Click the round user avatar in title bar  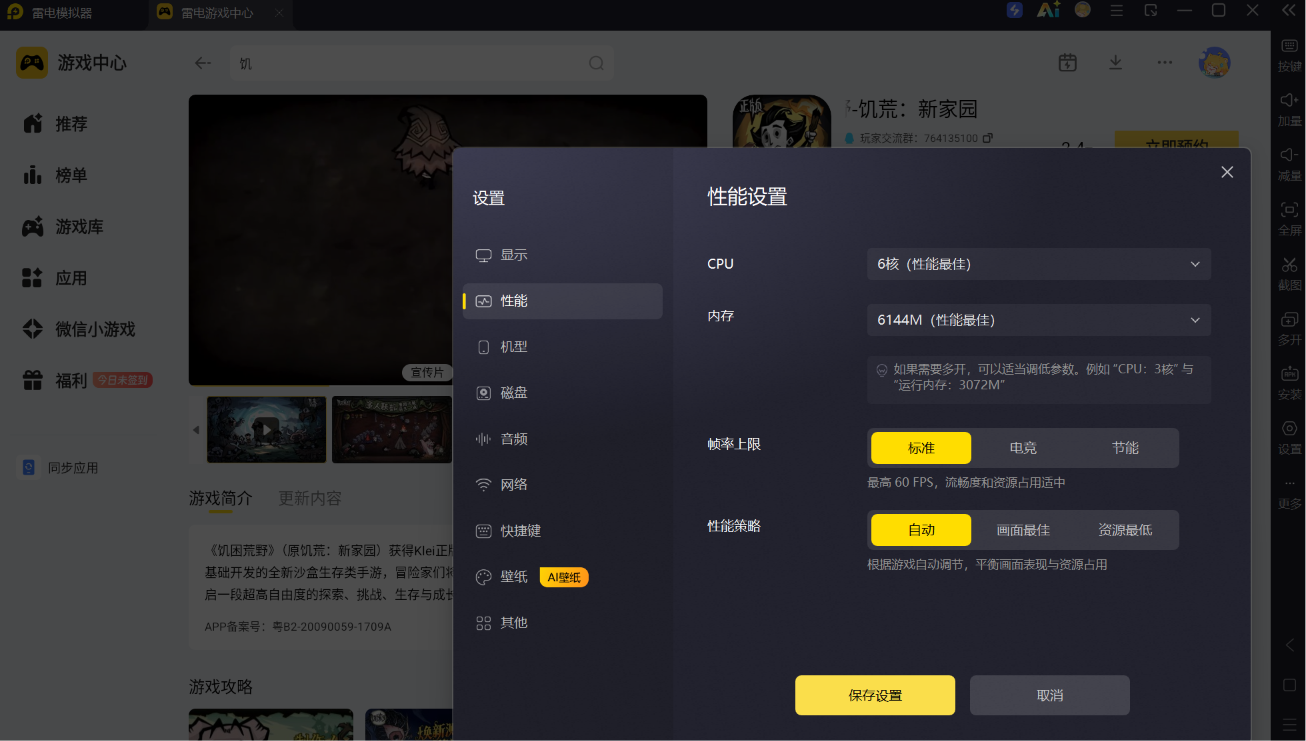(1082, 10)
